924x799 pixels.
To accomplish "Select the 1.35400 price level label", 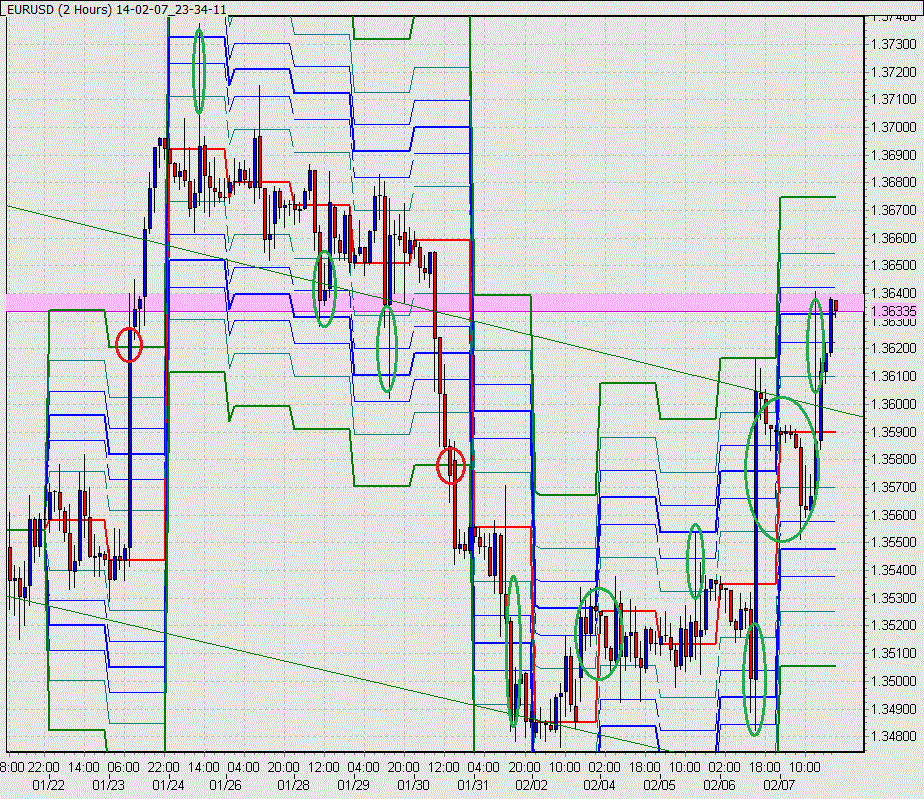I will click(893, 570).
